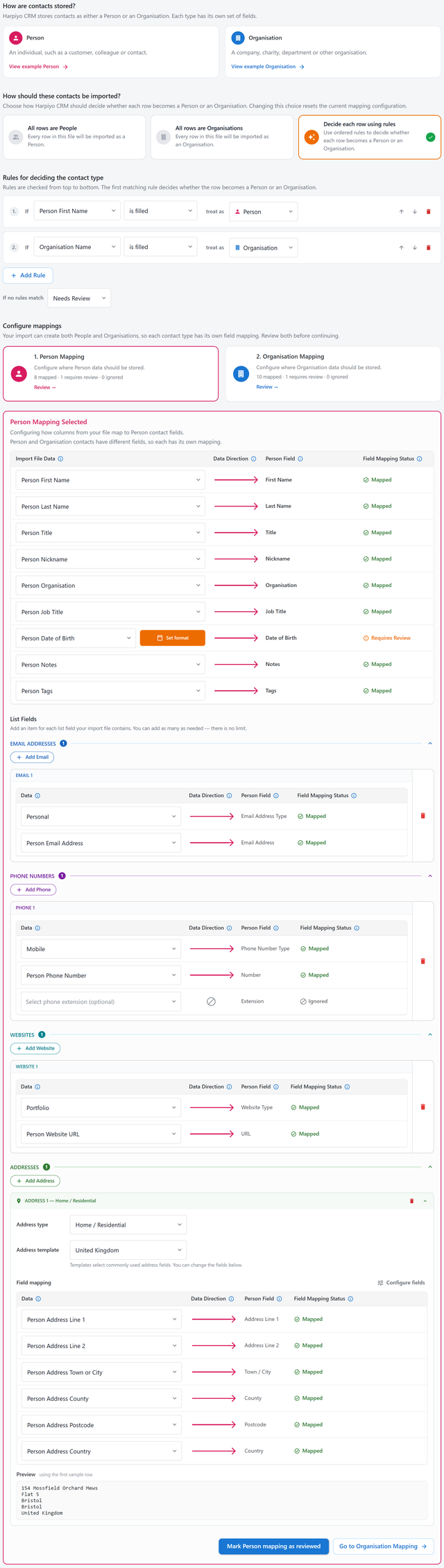Open rule 2 condition dropdown is filled
This screenshot has width=444, height=1568.
pos(160,247)
